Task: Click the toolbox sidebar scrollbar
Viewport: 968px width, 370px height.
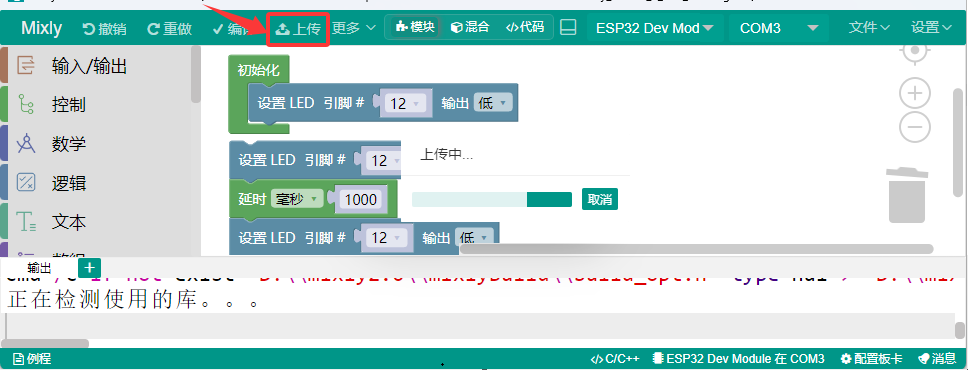Action: (x=196, y=74)
